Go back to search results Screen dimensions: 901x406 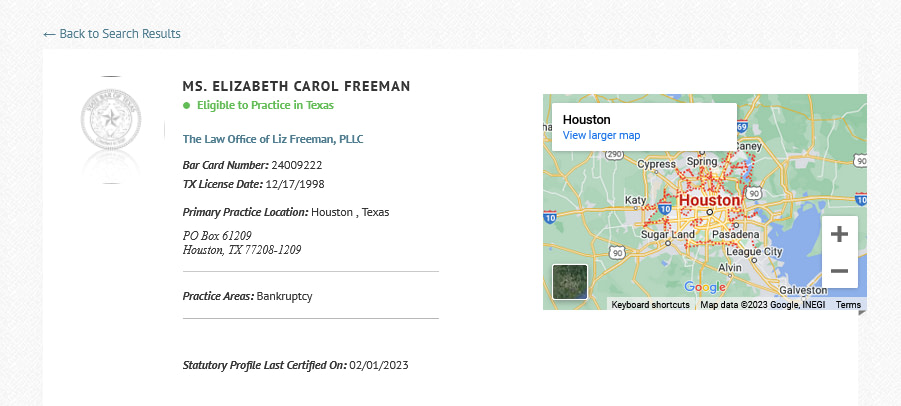tap(111, 34)
